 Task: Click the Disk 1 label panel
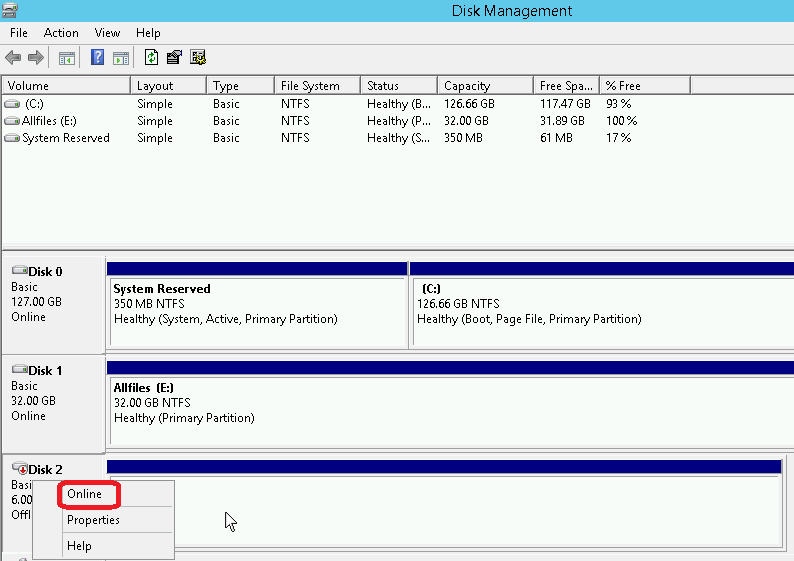point(53,404)
